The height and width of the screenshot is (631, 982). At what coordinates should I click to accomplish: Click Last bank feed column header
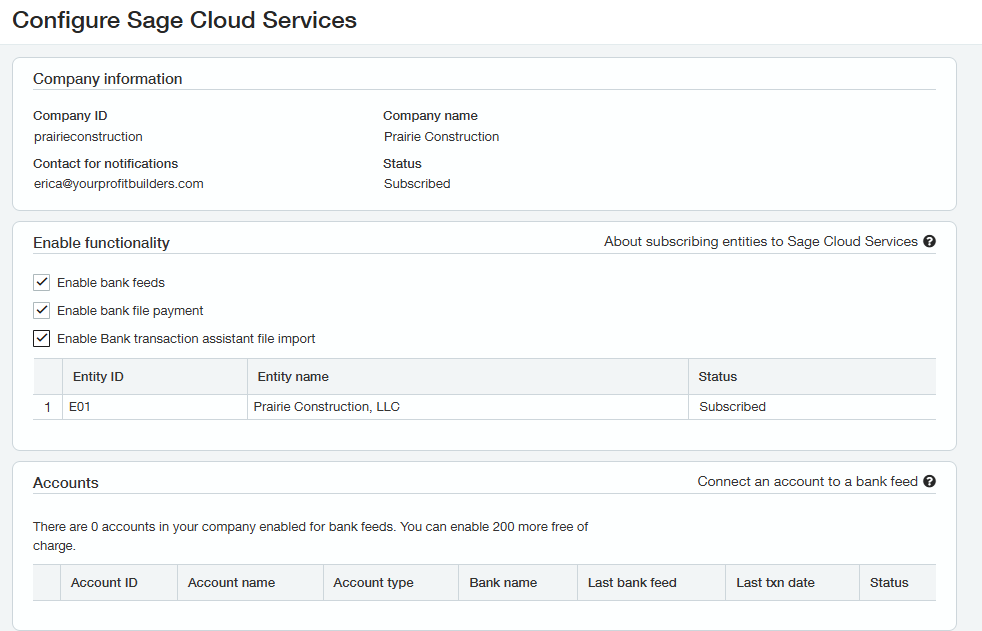[x=651, y=583]
